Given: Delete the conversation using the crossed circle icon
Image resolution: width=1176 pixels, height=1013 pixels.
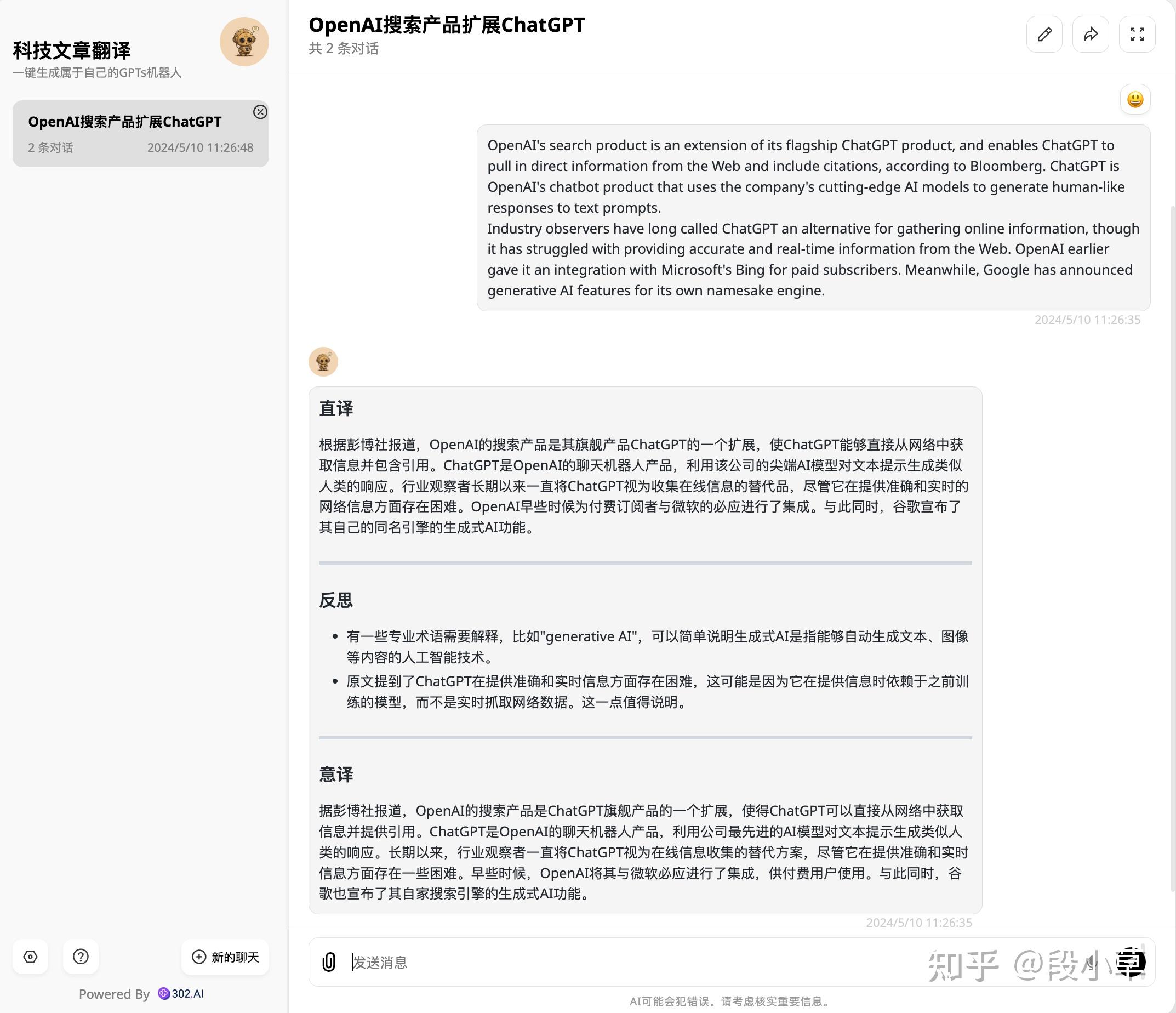Looking at the screenshot, I should [260, 112].
